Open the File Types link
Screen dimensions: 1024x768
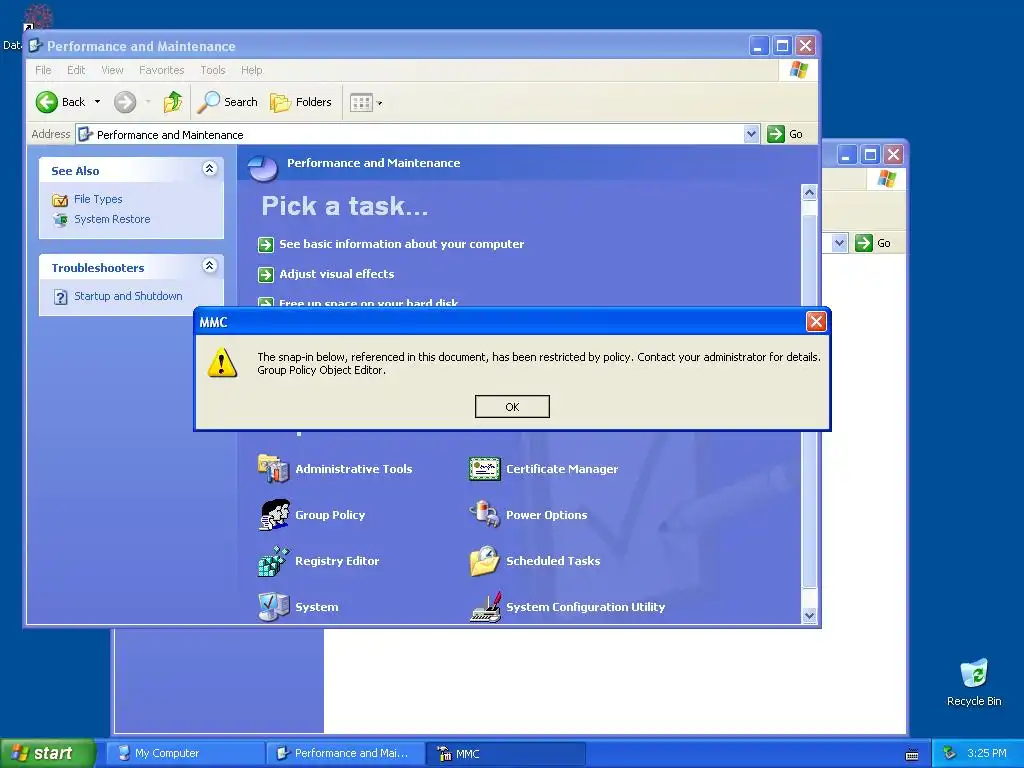point(98,199)
